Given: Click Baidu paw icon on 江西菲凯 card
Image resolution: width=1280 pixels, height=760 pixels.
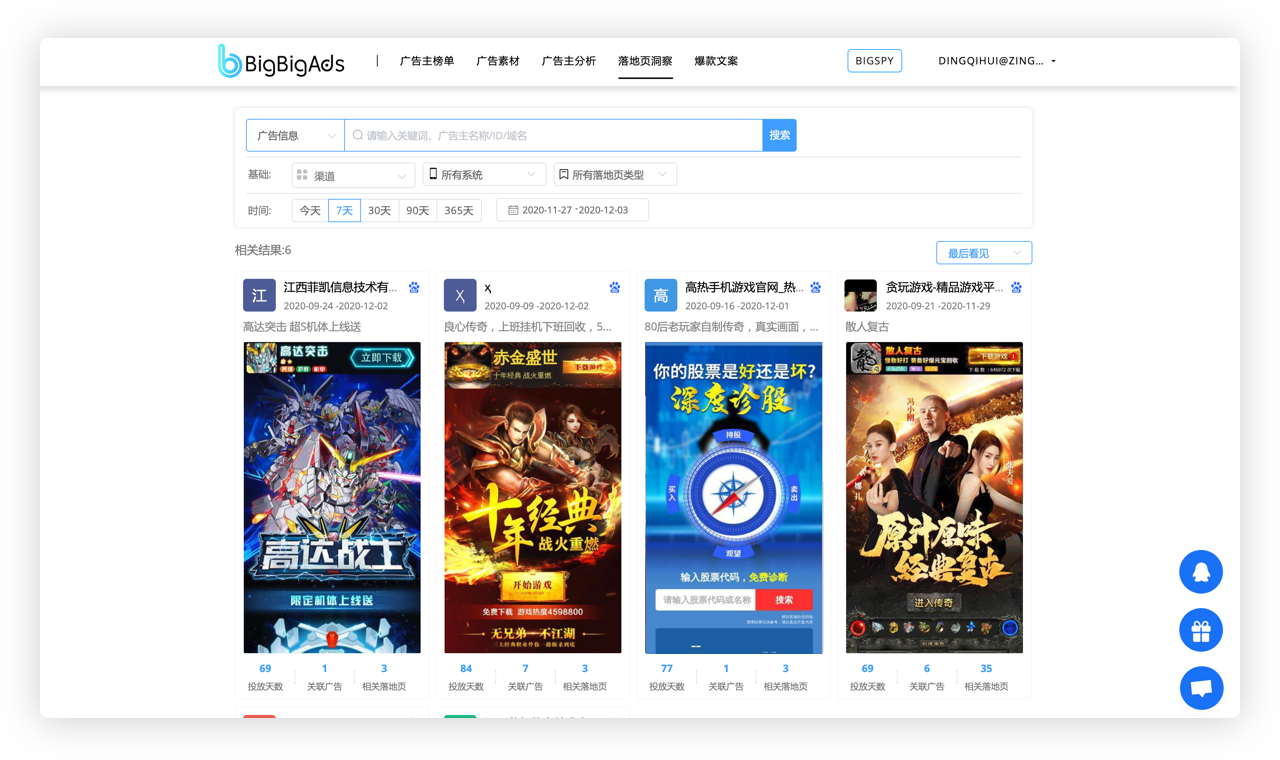Looking at the screenshot, I should [x=414, y=287].
